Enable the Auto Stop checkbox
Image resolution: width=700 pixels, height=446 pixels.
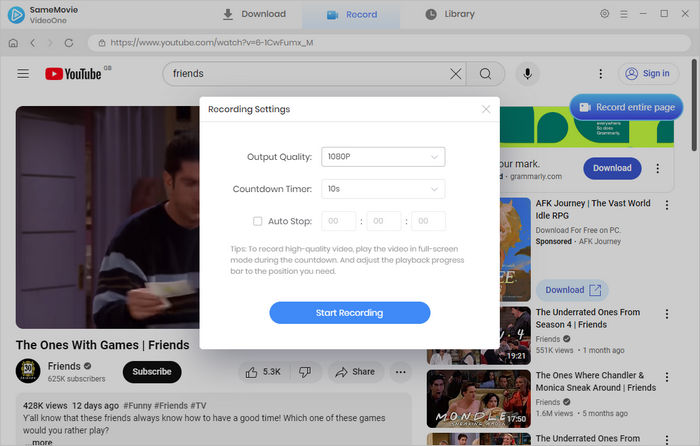258,221
